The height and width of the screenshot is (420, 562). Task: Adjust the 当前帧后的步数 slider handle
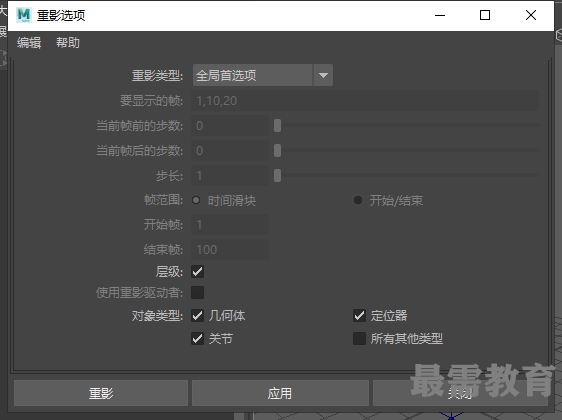[x=277, y=151]
